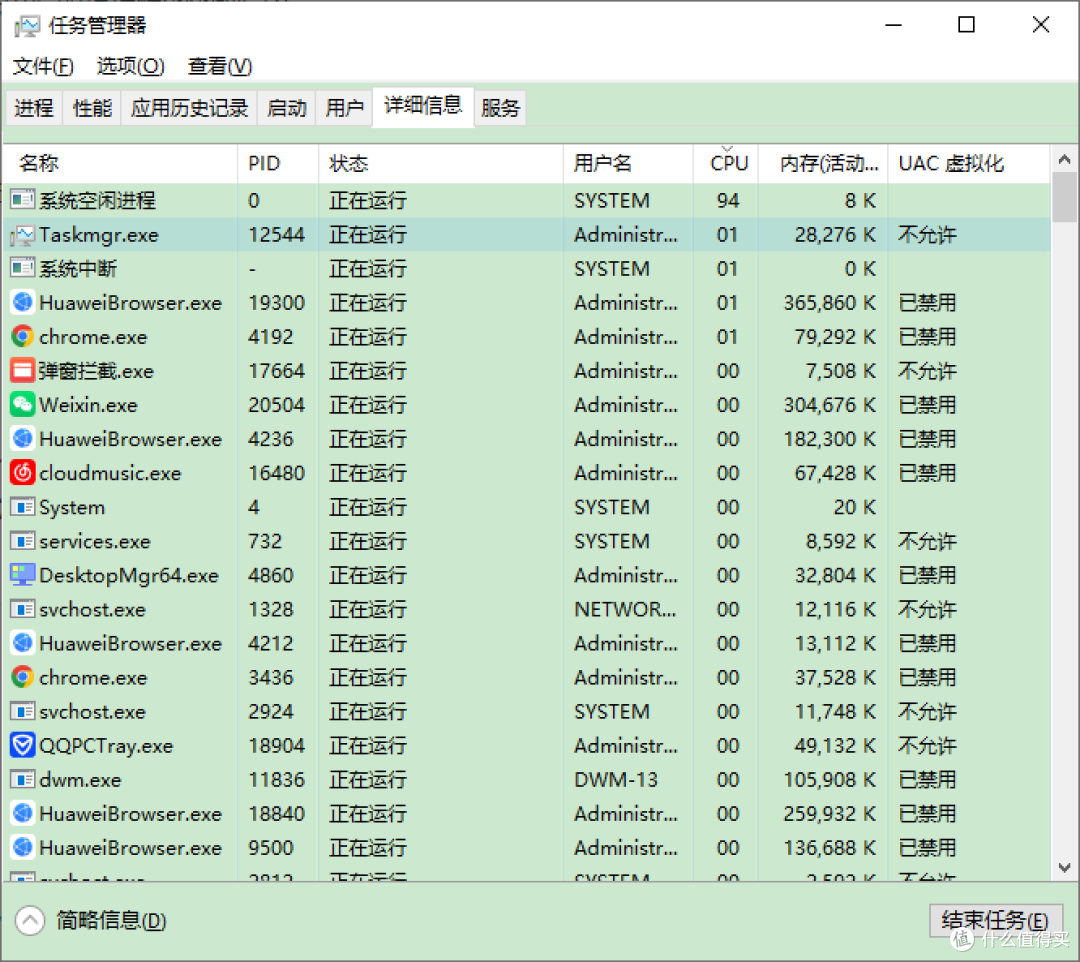Viewport: 1080px width, 962px height.
Task: Select PID value 12544
Action: click(x=276, y=235)
